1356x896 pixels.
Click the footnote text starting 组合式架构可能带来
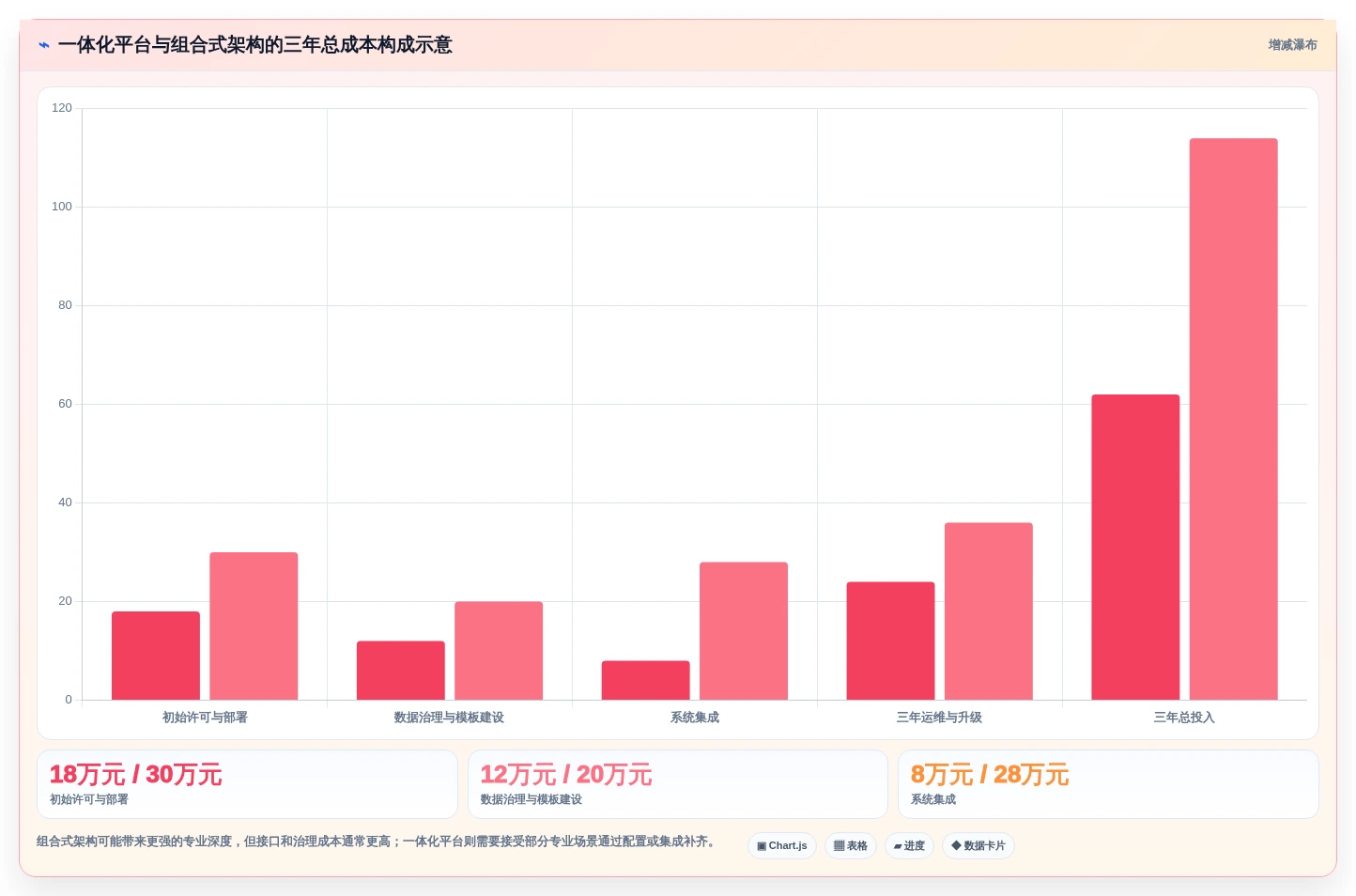[378, 842]
